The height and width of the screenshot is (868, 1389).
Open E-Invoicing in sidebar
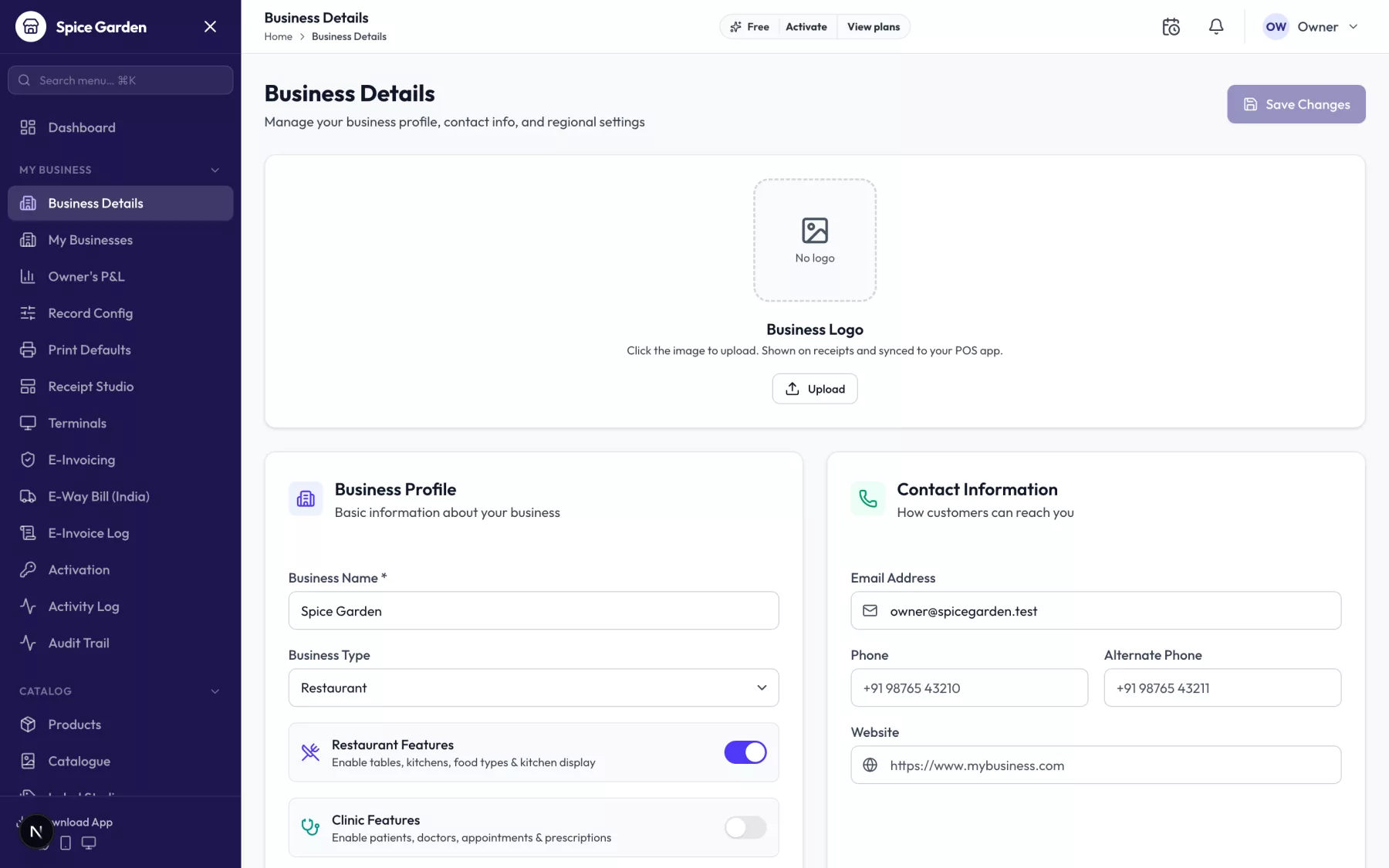[120, 460]
